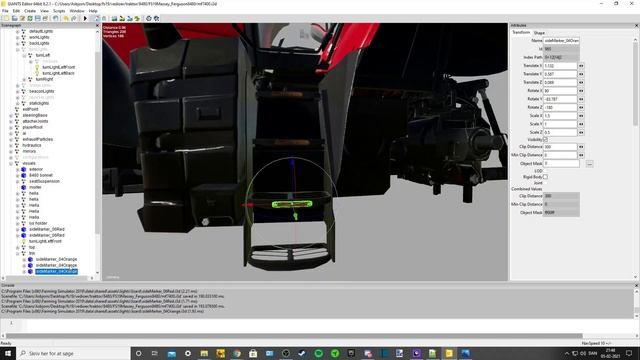Click the blue terrain paint tool icon

pyautogui.click(x=129, y=18)
